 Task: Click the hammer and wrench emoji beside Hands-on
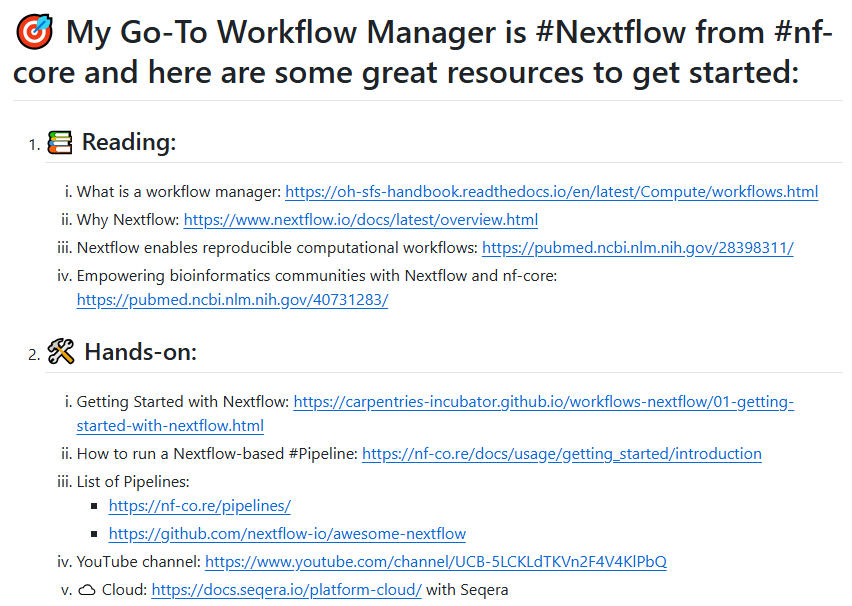[x=59, y=351]
